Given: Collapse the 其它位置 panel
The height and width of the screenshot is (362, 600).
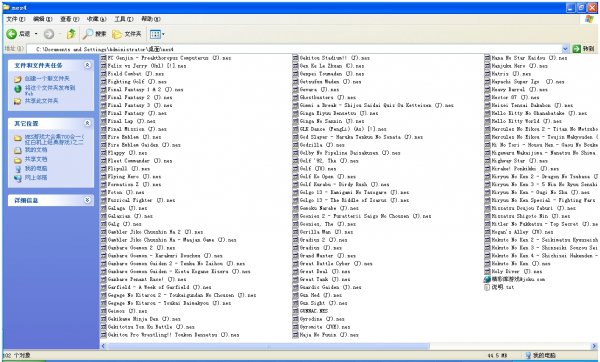Looking at the screenshot, I should click(87, 123).
